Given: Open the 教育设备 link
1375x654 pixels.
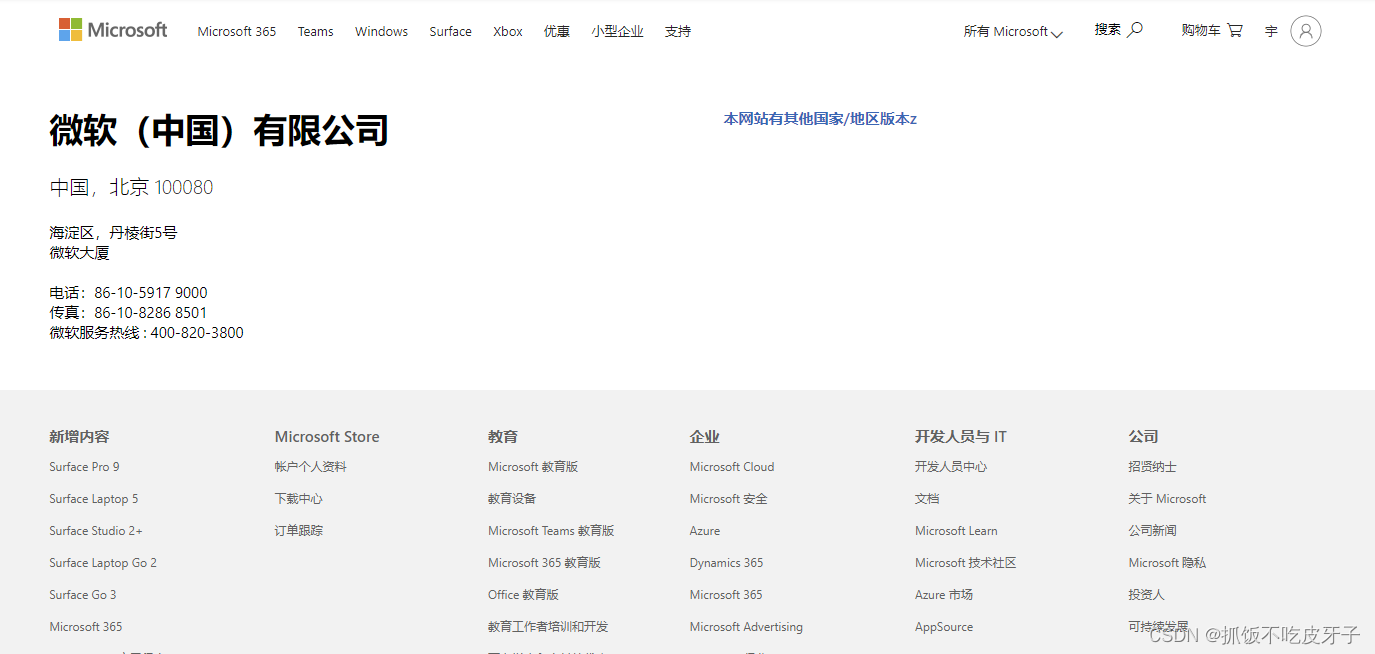Looking at the screenshot, I should coord(512,499).
